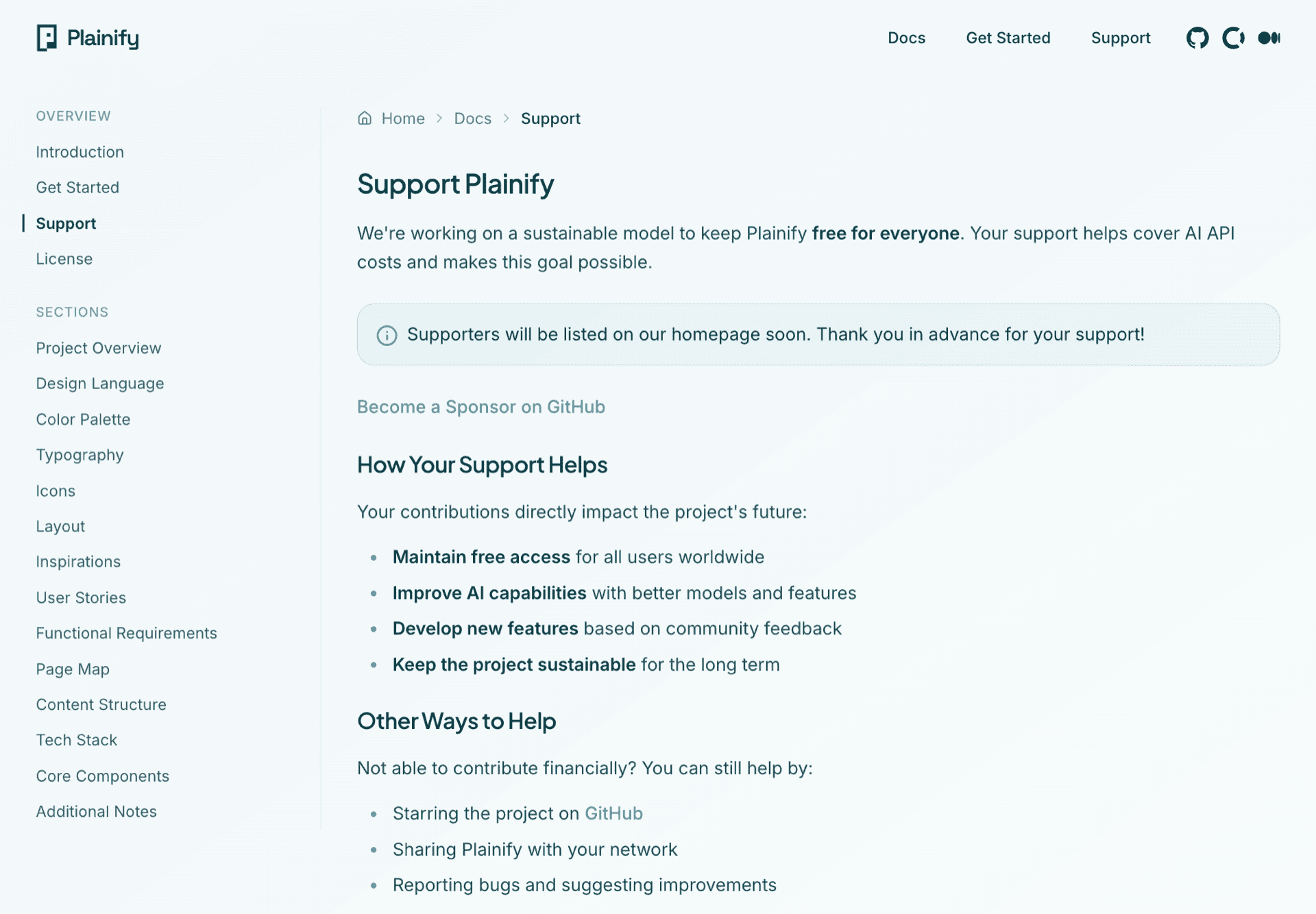Select Get Started in the top navigation
Screen dimensions: 1316x914
[1008, 38]
